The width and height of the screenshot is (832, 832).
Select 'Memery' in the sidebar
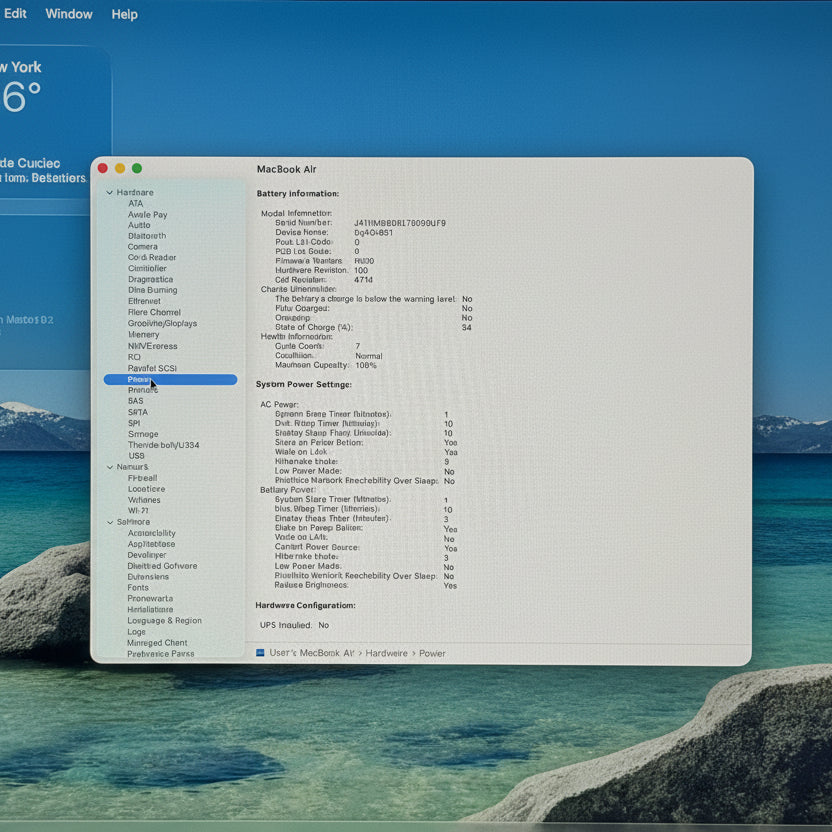tap(143, 335)
